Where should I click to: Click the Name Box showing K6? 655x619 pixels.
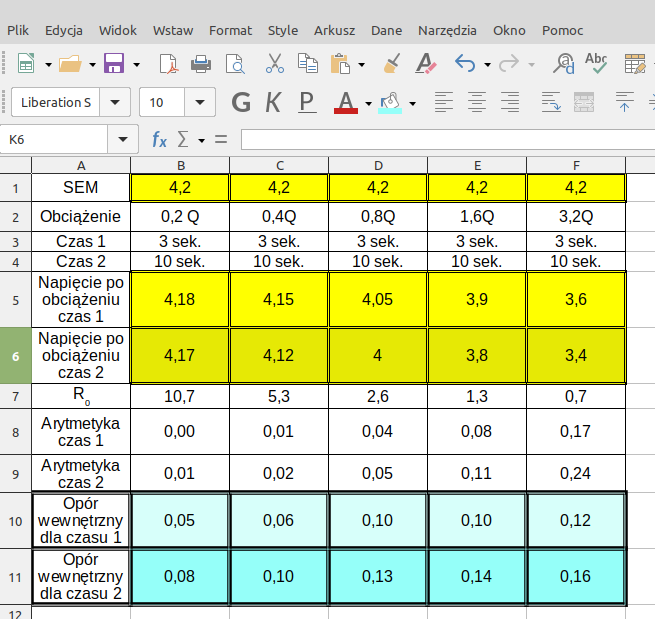pyautogui.click(x=53, y=139)
